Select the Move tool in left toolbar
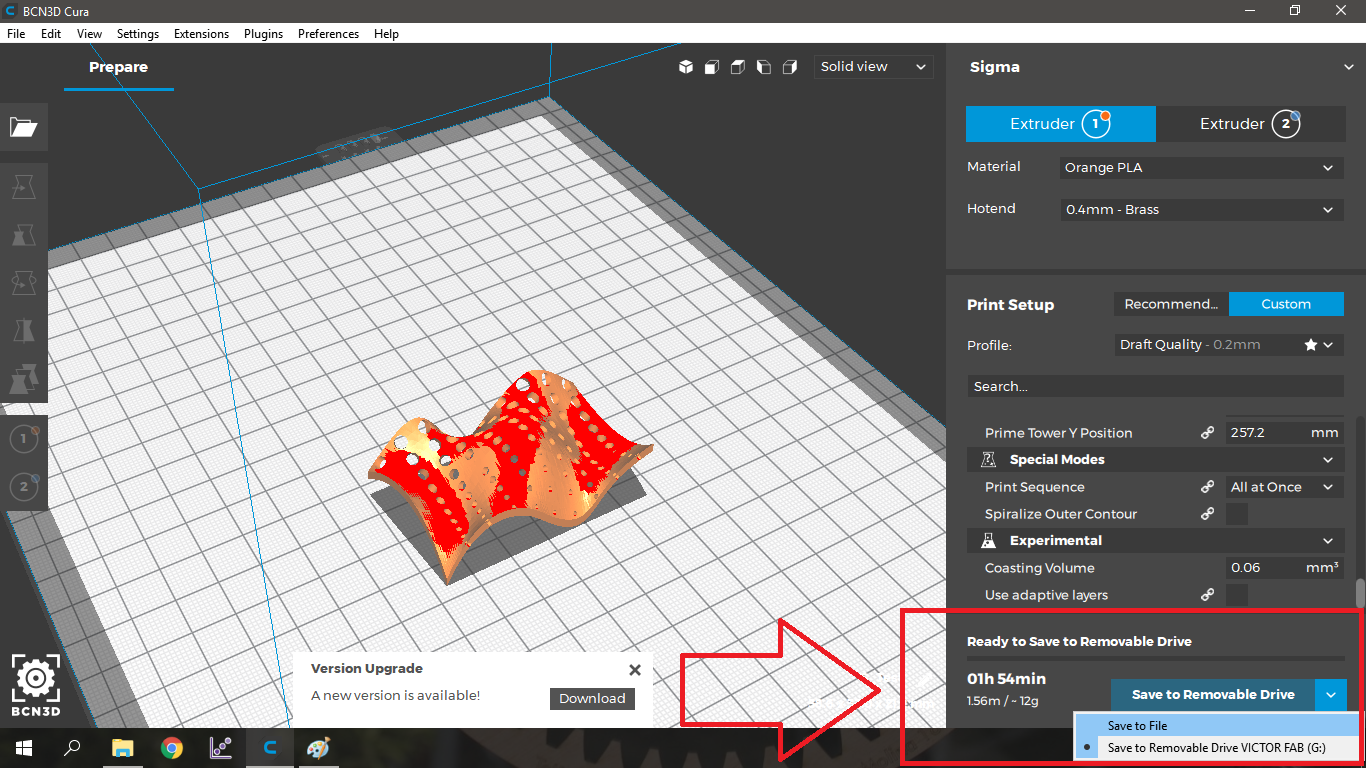Viewport: 1366px width, 768px height. coord(23,186)
